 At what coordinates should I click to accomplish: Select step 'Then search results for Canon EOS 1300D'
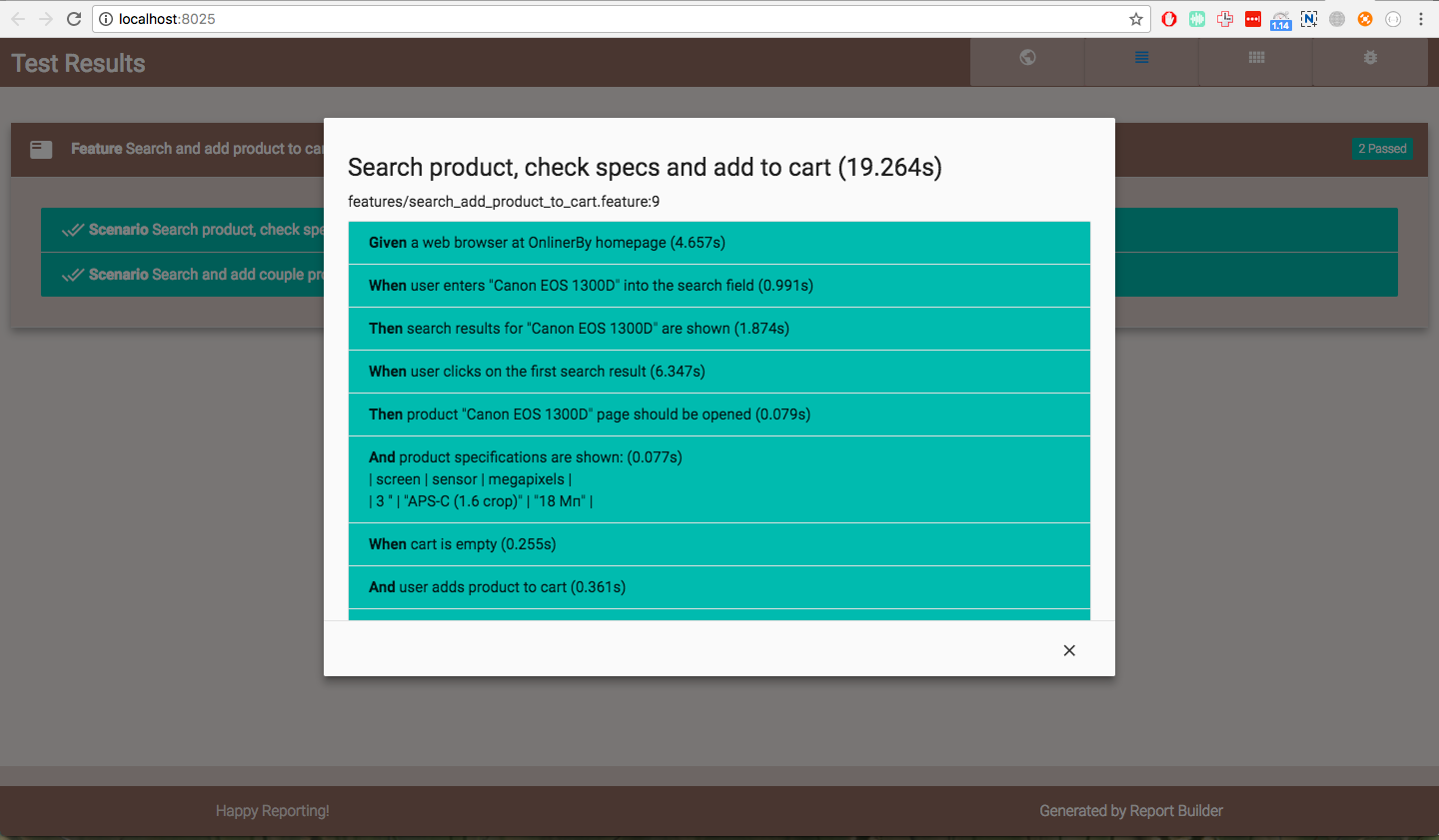click(719, 329)
